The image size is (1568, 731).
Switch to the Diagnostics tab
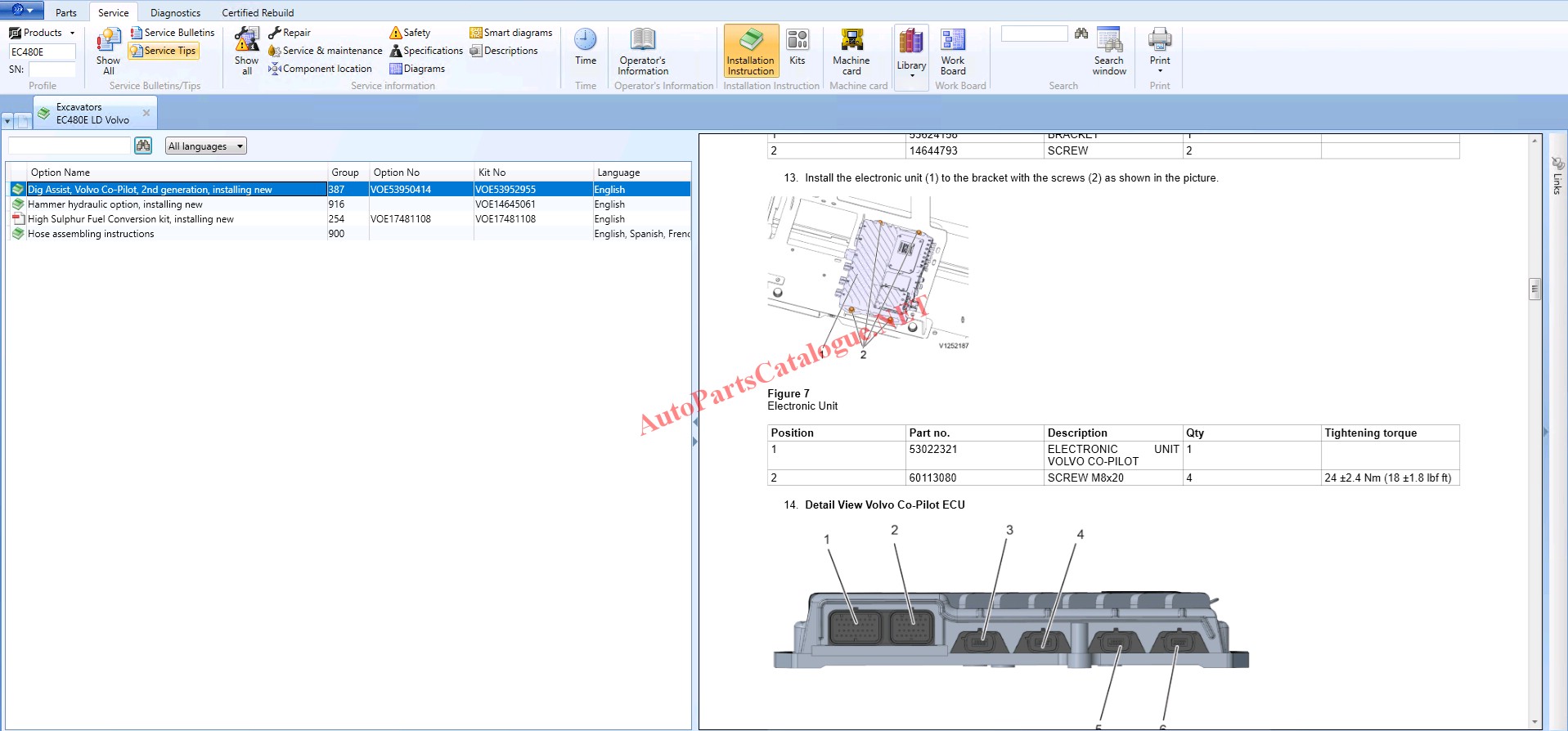coord(175,13)
